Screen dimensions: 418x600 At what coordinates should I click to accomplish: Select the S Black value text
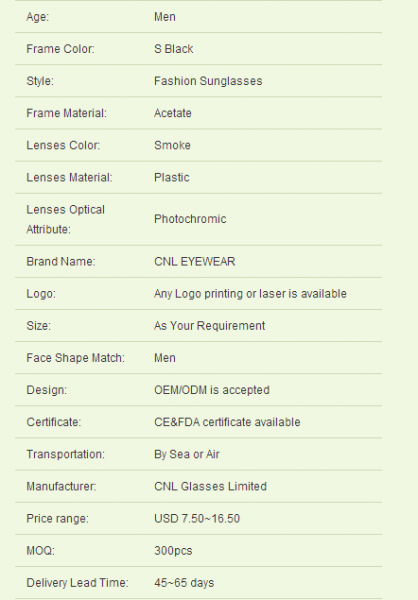pyautogui.click(x=173, y=49)
